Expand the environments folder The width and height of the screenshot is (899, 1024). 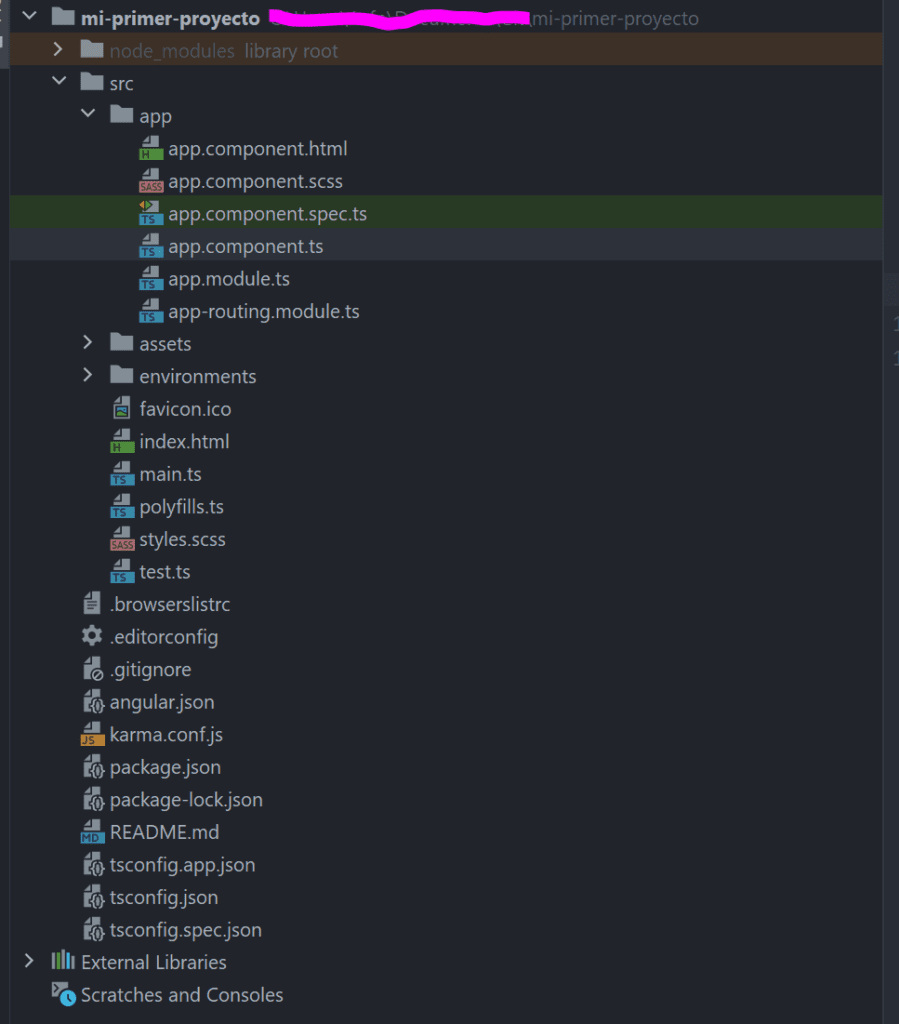(x=87, y=375)
